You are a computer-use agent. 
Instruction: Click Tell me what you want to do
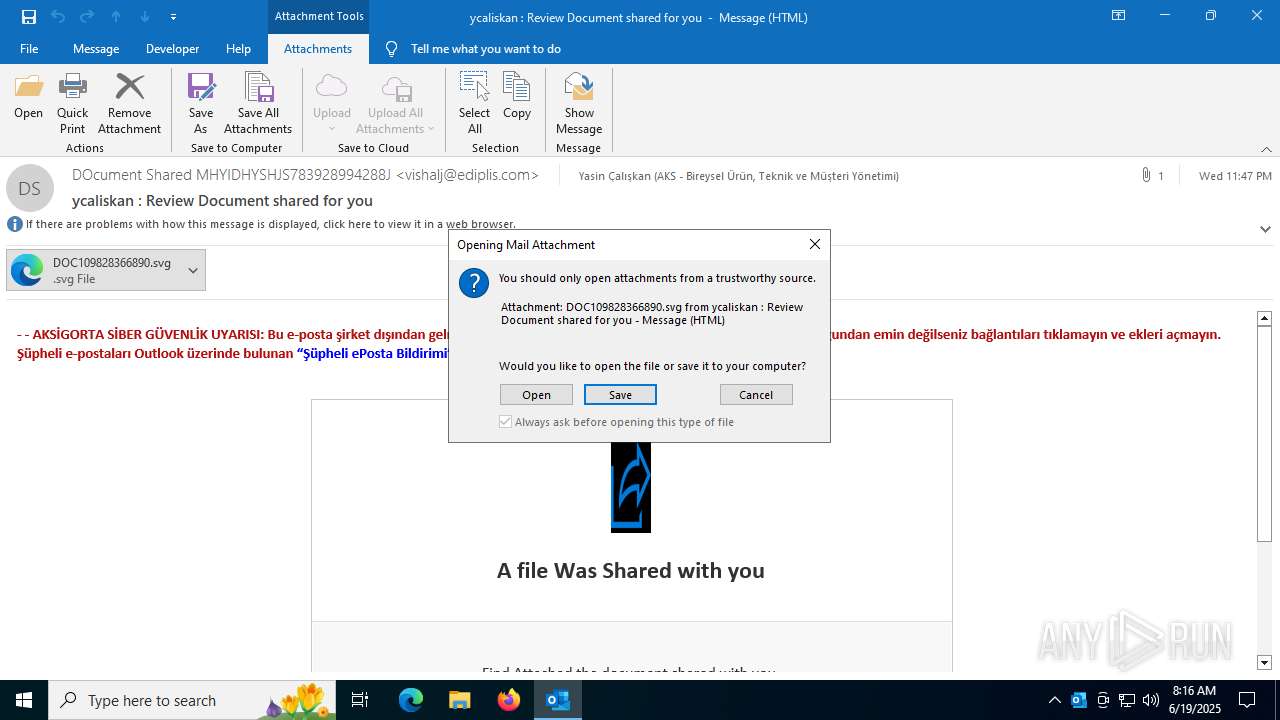[x=485, y=48]
